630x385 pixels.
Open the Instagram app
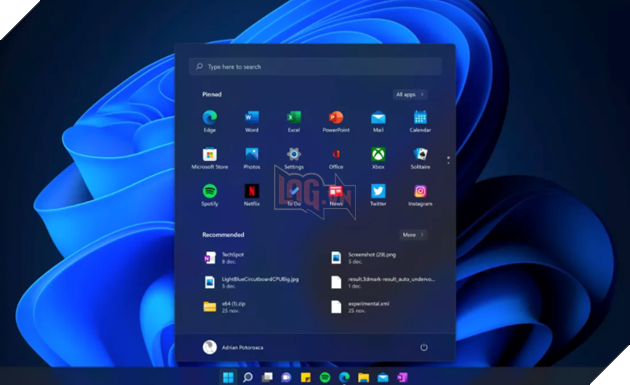(420, 195)
